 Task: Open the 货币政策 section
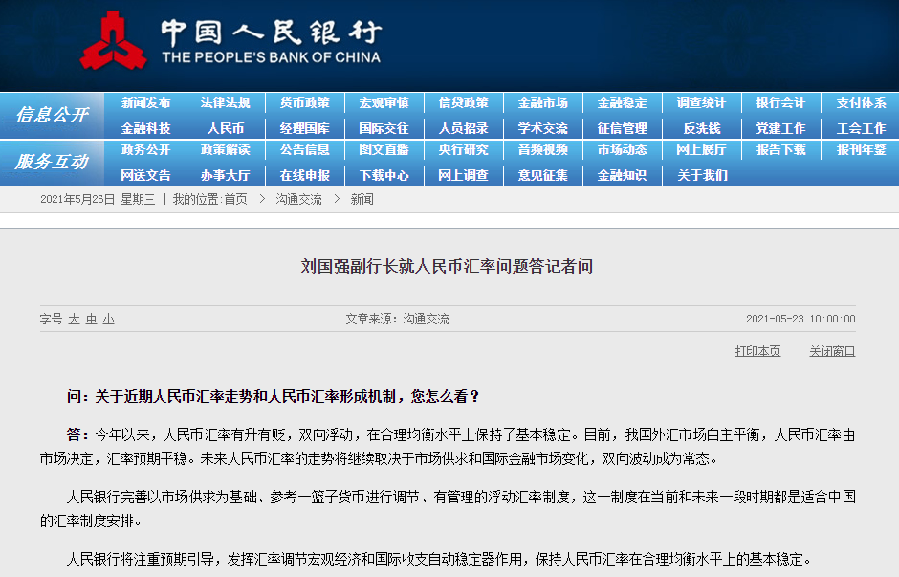(305, 102)
